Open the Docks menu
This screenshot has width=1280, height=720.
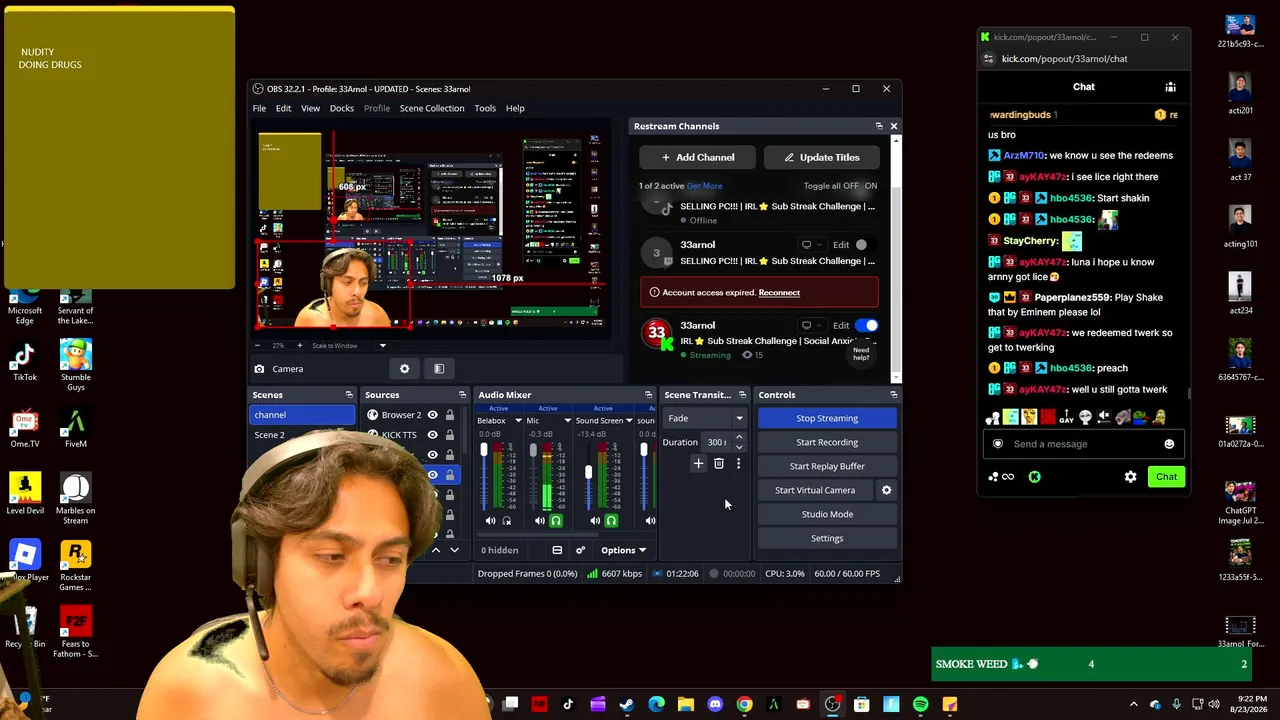(x=342, y=108)
